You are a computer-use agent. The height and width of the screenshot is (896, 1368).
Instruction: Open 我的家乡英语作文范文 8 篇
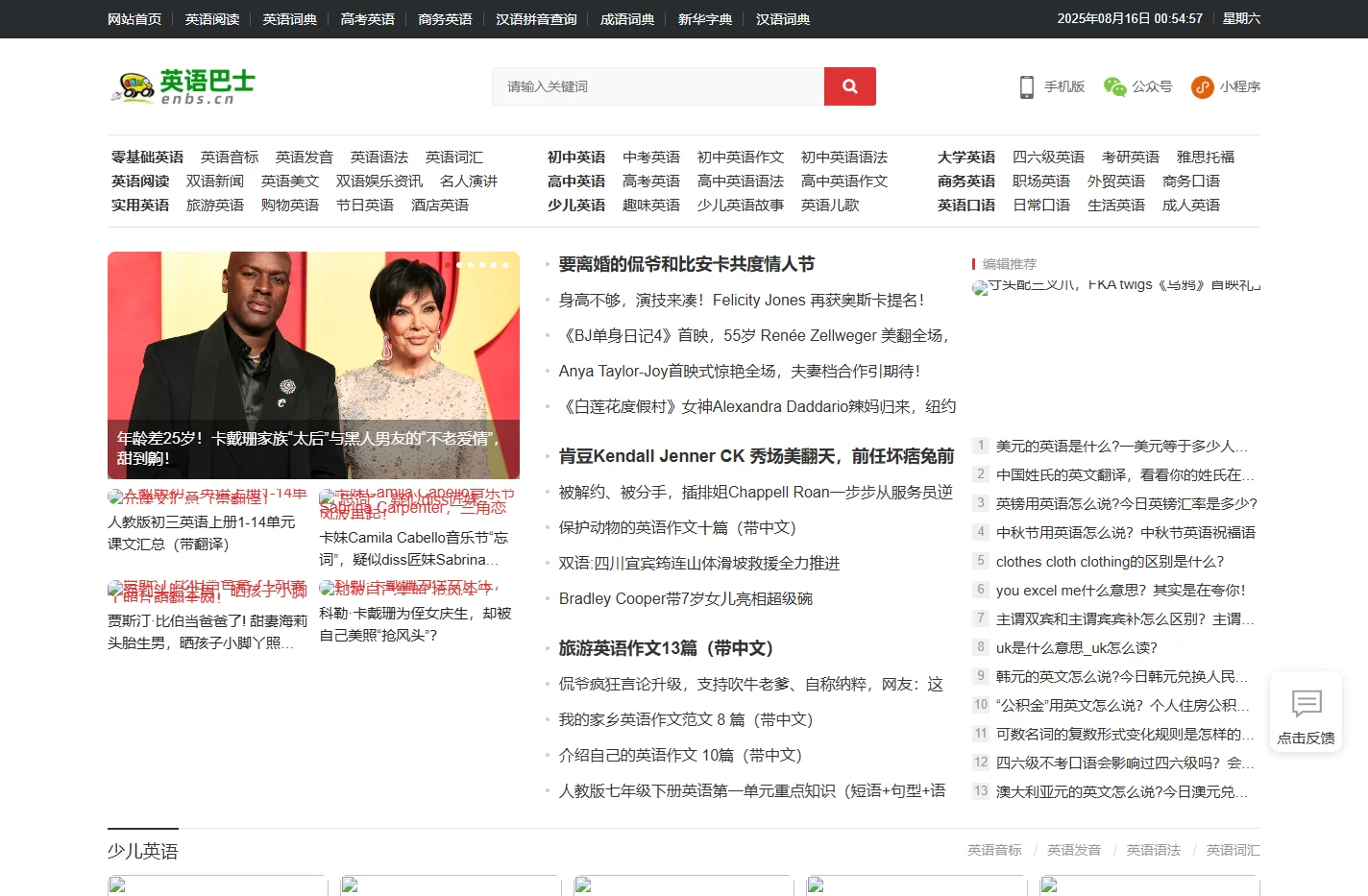(x=686, y=720)
